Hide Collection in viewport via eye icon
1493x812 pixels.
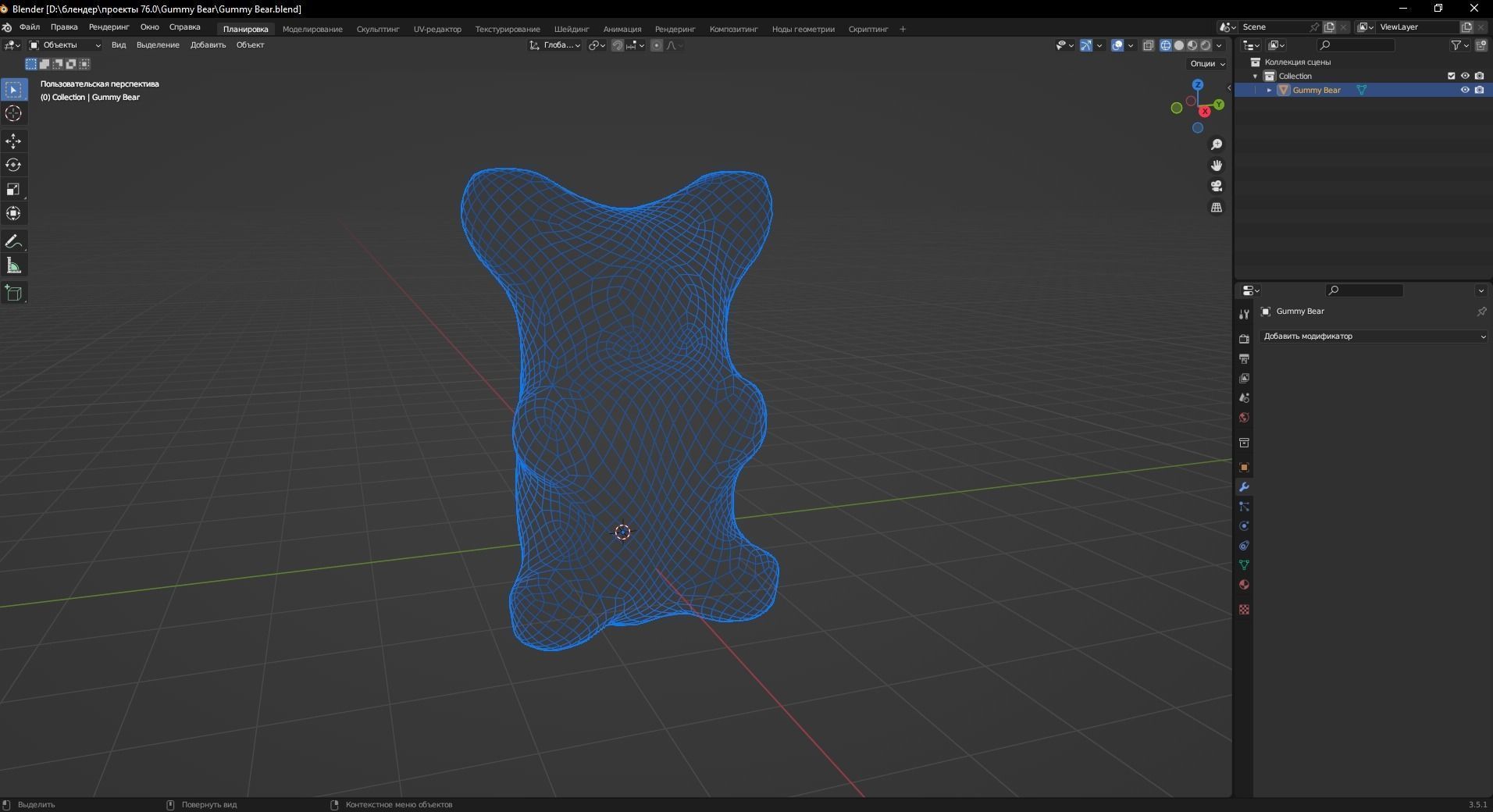(1465, 76)
